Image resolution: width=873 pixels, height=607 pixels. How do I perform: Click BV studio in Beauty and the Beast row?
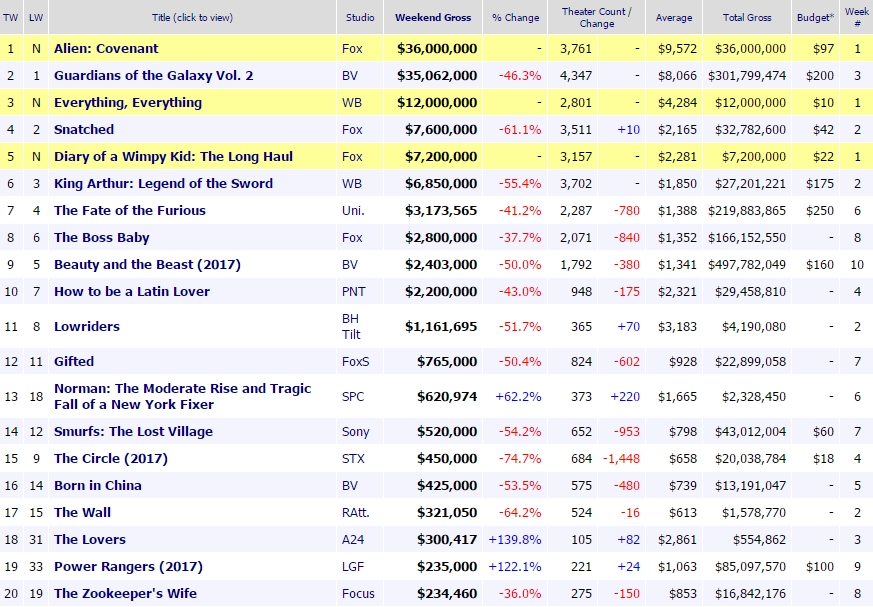[x=350, y=265]
